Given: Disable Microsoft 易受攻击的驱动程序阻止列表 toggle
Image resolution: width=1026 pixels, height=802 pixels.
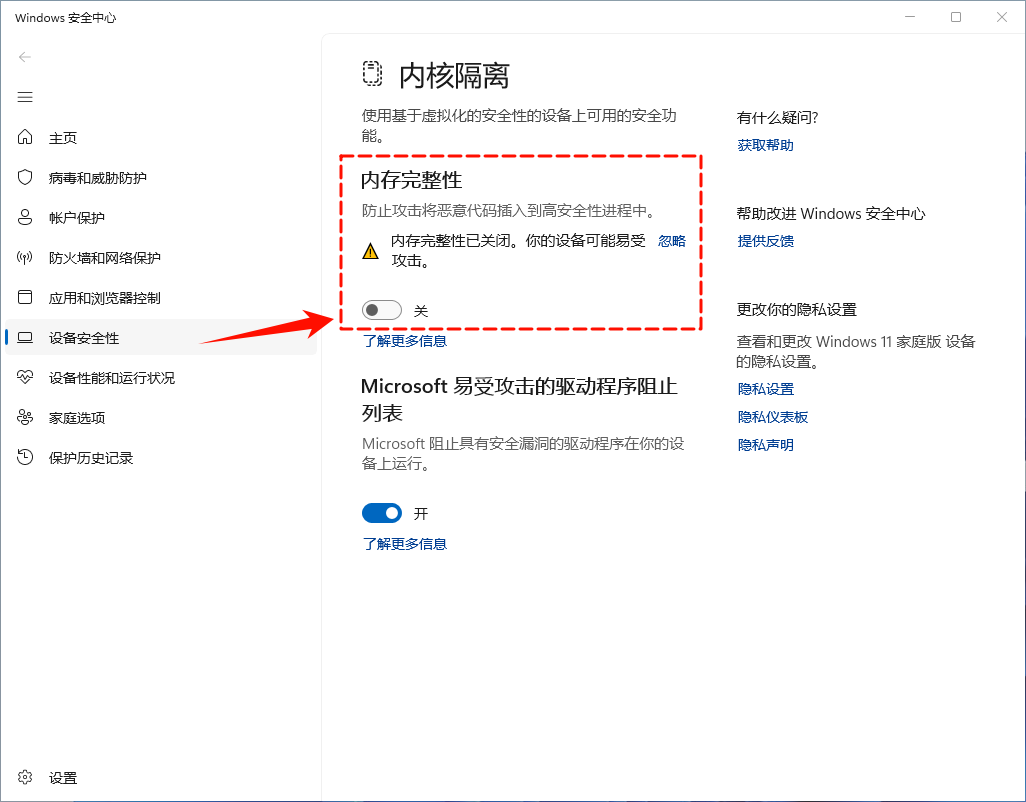Looking at the screenshot, I should pos(381,513).
